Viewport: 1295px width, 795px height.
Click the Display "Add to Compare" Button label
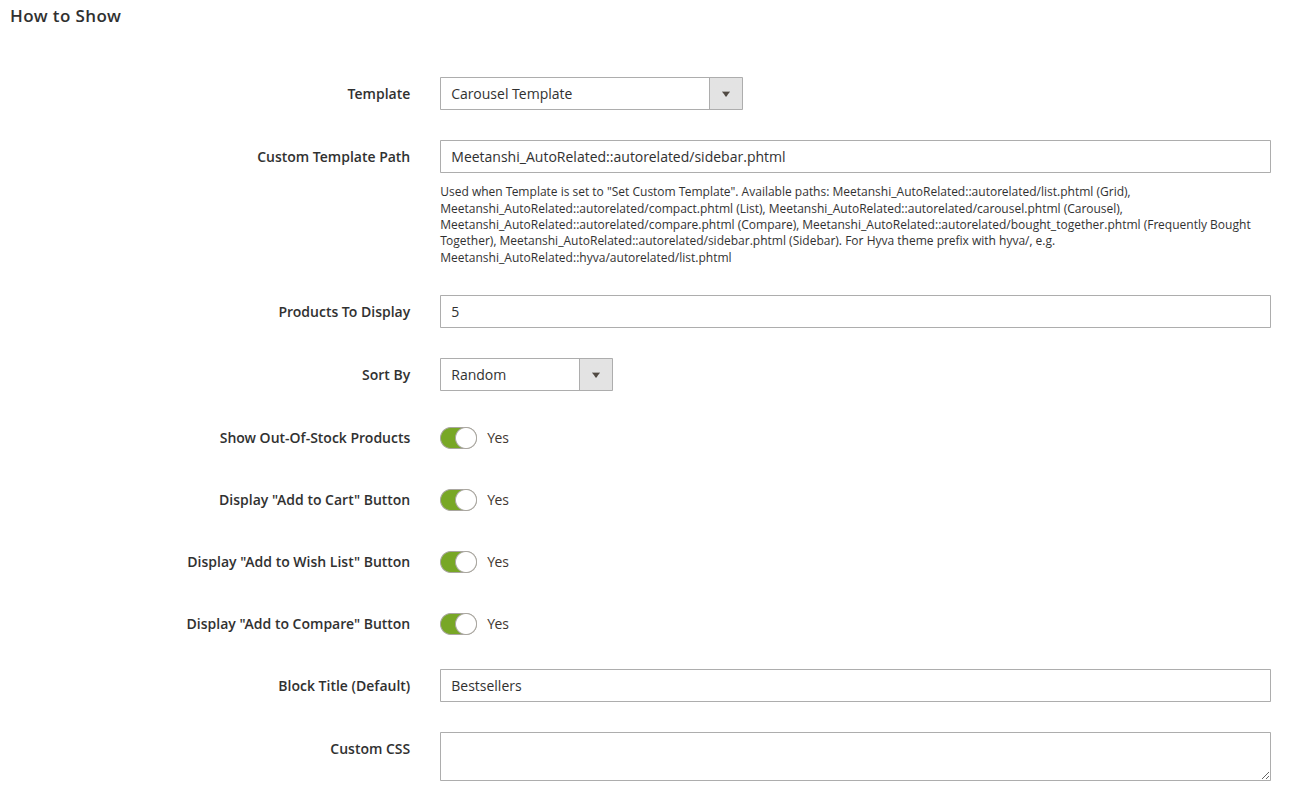click(x=299, y=624)
